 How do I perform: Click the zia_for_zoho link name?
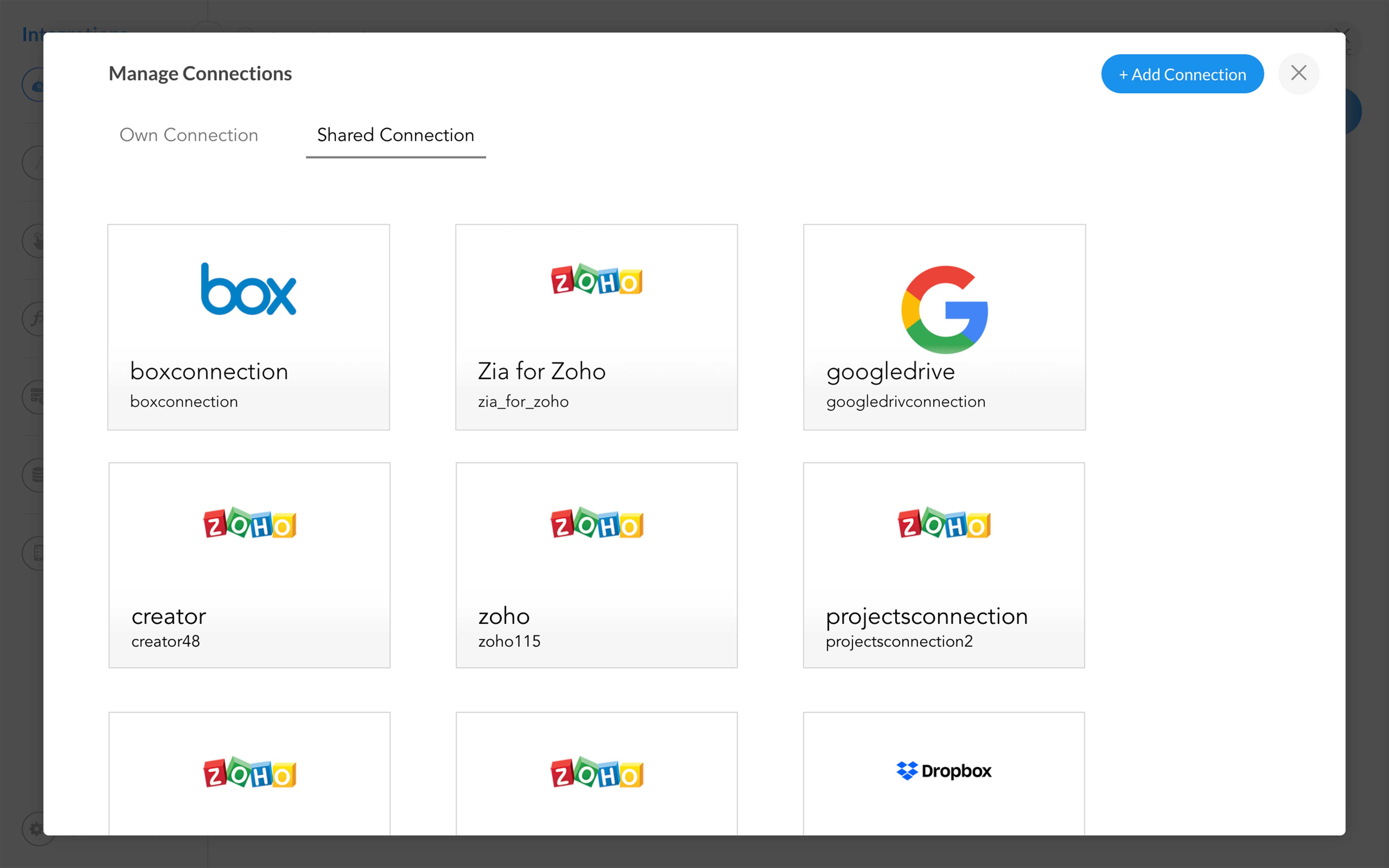pyautogui.click(x=524, y=402)
